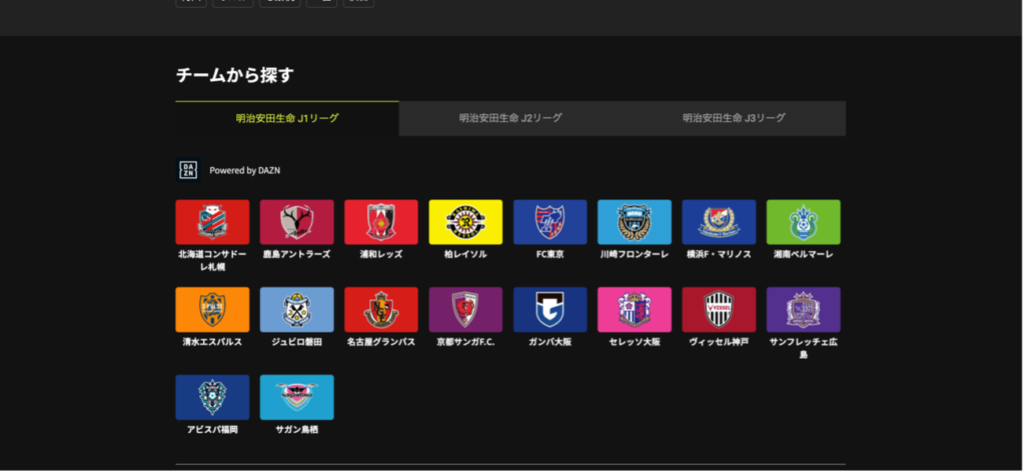1024x473 pixels.
Task: Open the アビスパ福岡 team name link
Action: pyautogui.click(x=212, y=430)
